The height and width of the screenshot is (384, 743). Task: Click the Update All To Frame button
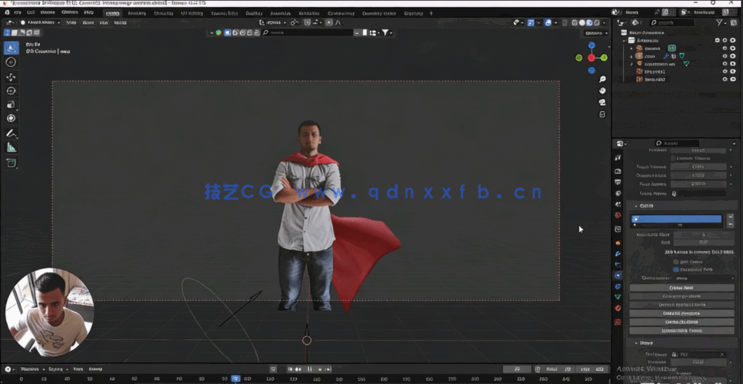(682, 330)
